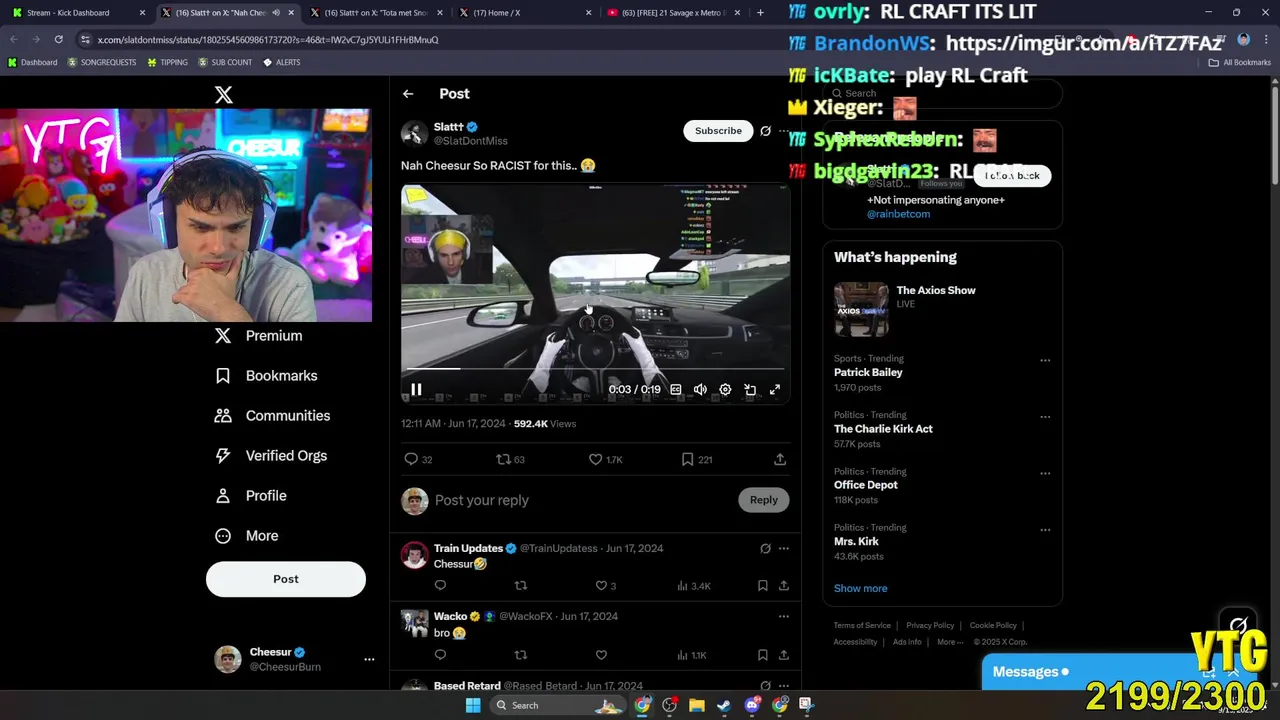Open more options on Wacko reply

click(784, 616)
